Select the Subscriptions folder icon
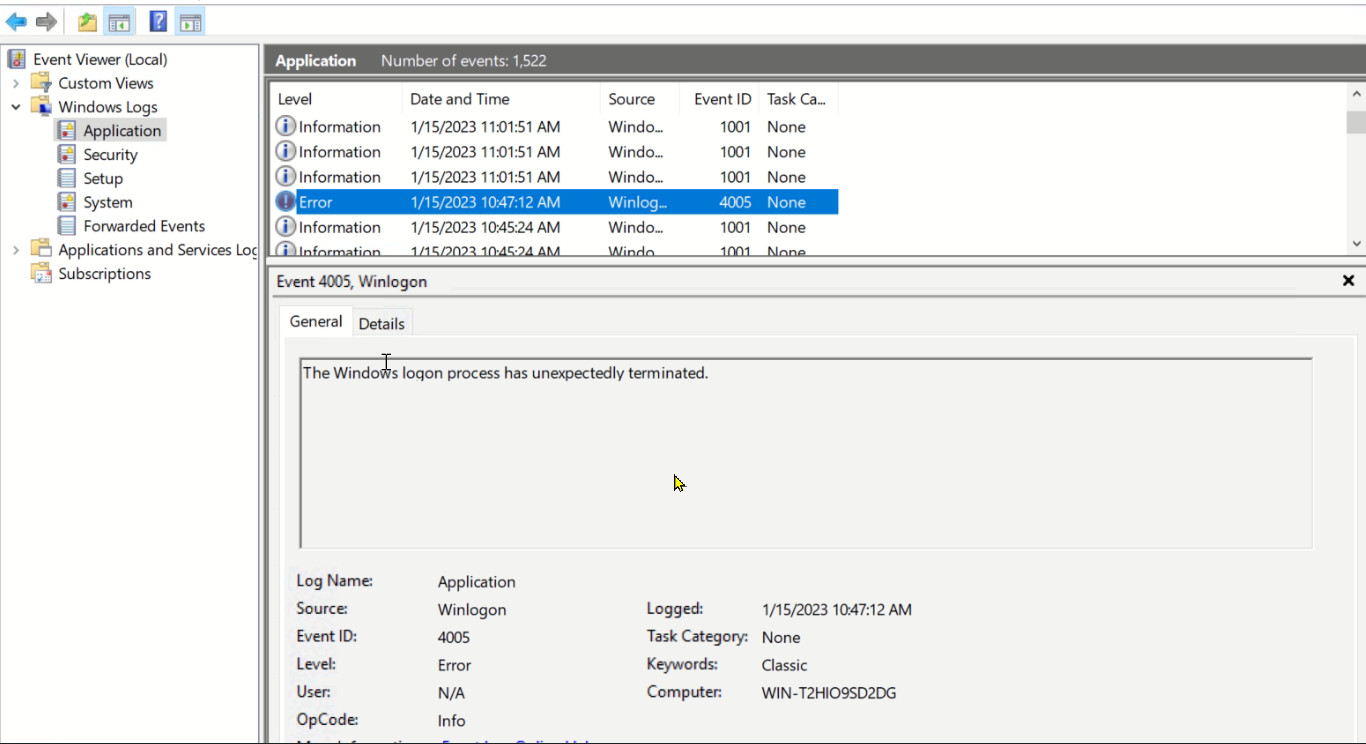Image resolution: width=1366 pixels, height=744 pixels. (x=41, y=274)
